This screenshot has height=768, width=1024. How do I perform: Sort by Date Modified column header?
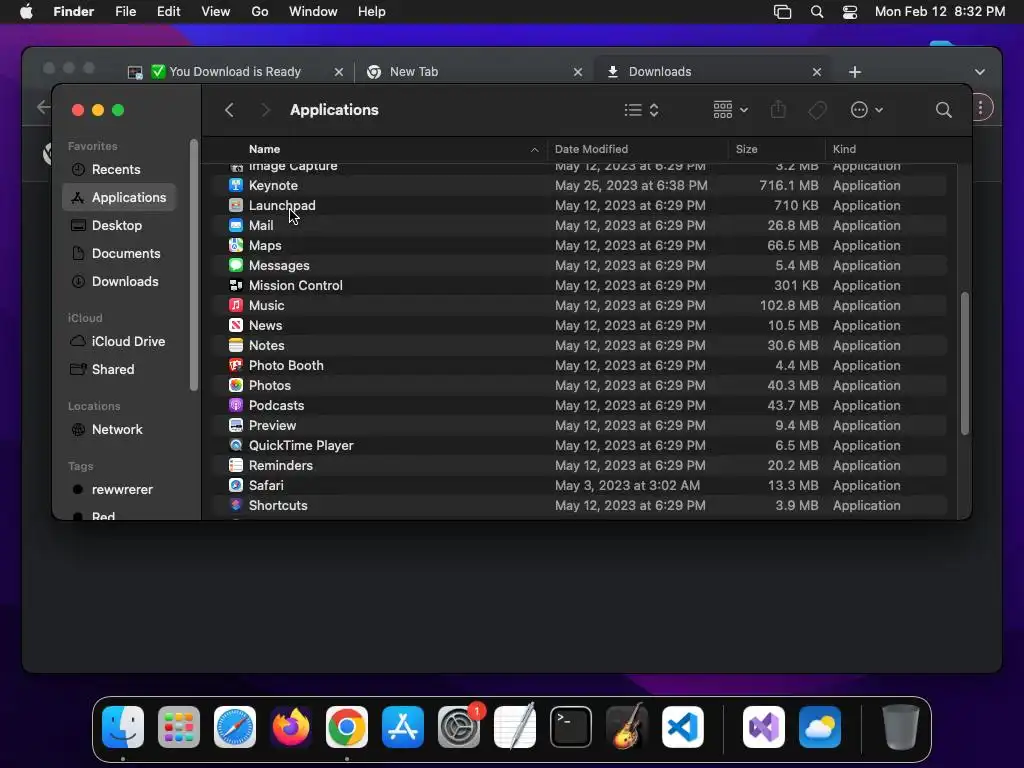pyautogui.click(x=637, y=150)
